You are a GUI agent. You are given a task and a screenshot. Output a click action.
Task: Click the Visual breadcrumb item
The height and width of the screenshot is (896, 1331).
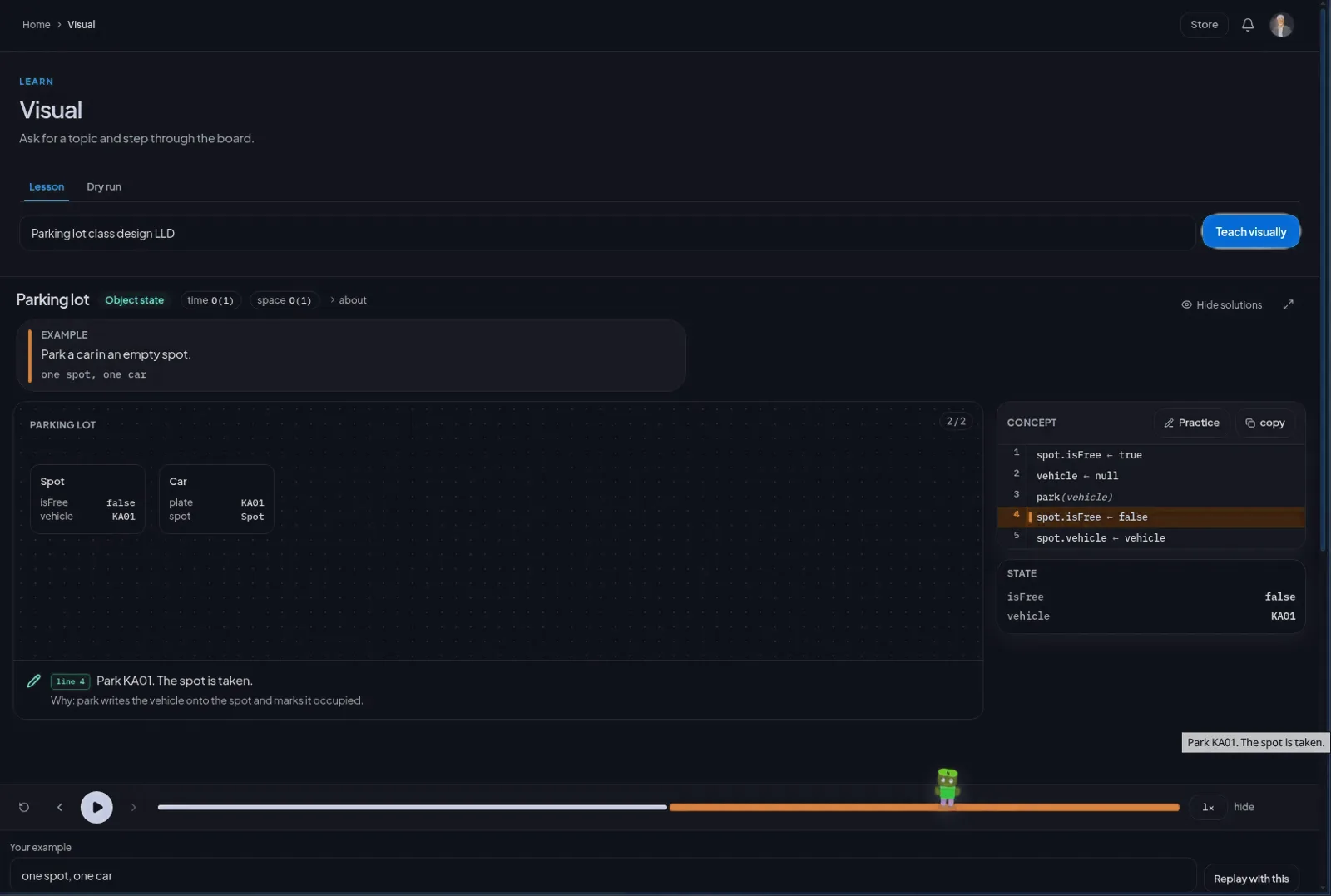coord(82,25)
